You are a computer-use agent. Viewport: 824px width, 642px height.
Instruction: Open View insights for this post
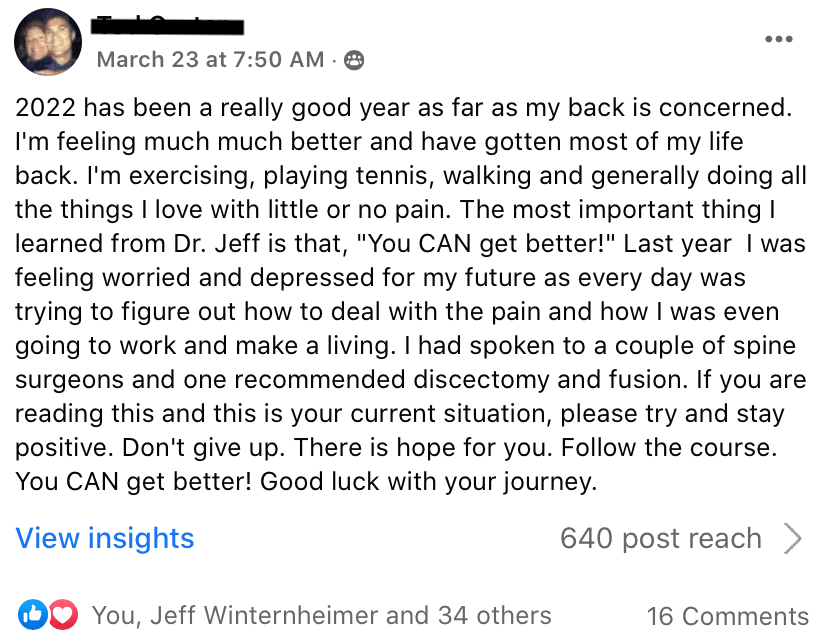(x=105, y=538)
